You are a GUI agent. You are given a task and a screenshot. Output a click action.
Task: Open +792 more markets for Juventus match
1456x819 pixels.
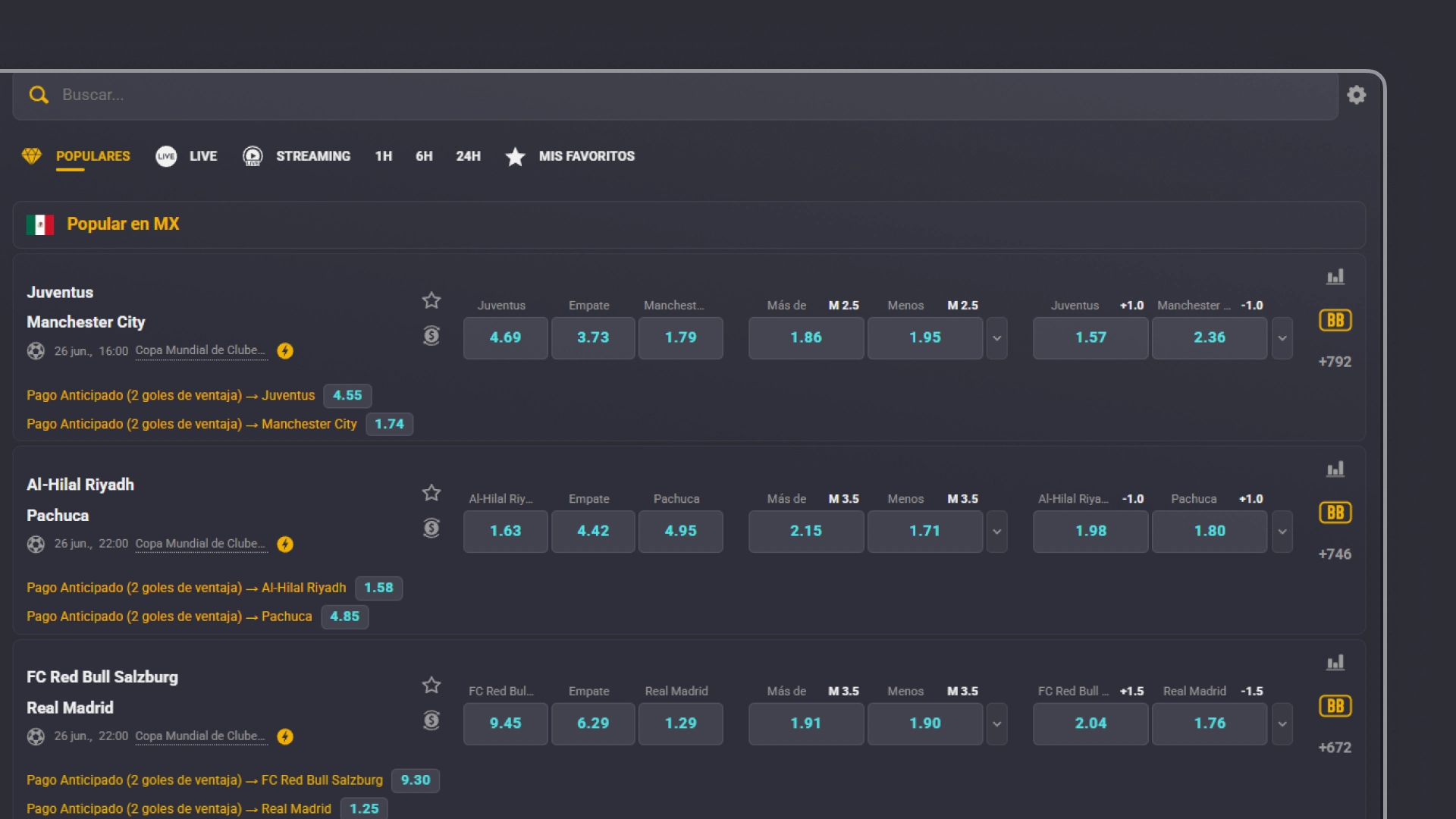[1335, 362]
